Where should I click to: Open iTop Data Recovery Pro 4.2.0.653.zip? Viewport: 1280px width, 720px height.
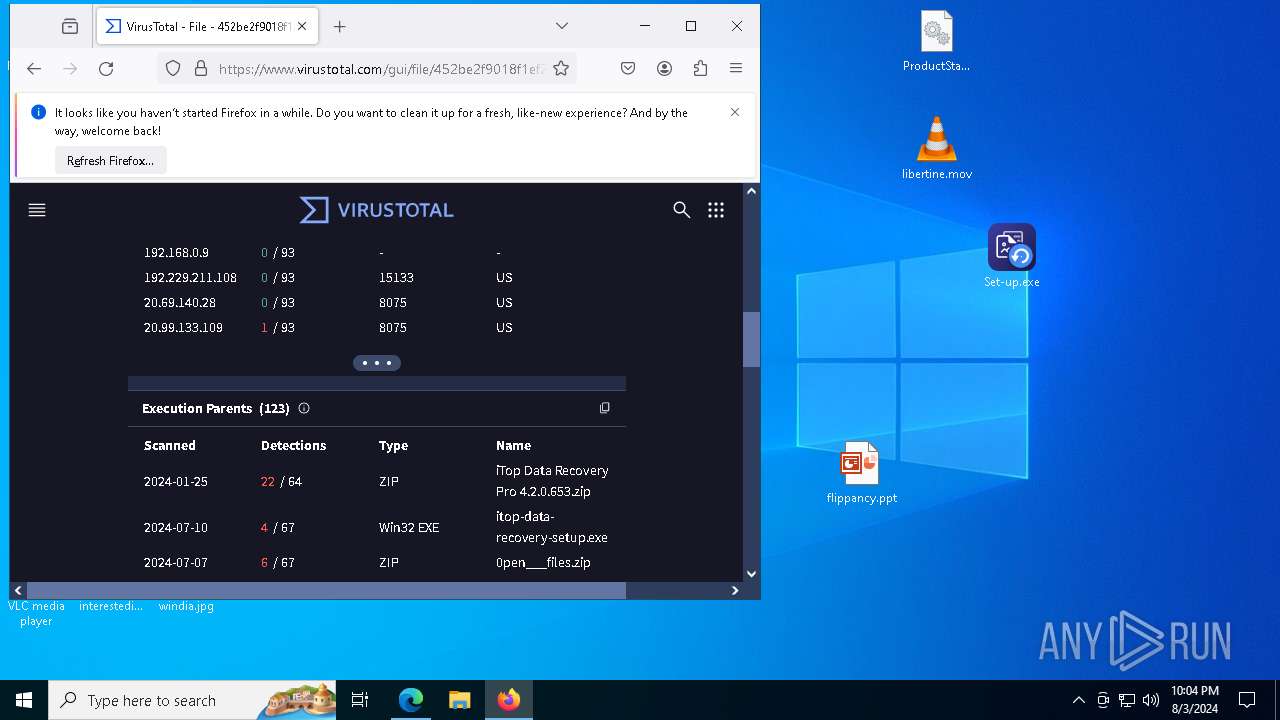pos(552,481)
